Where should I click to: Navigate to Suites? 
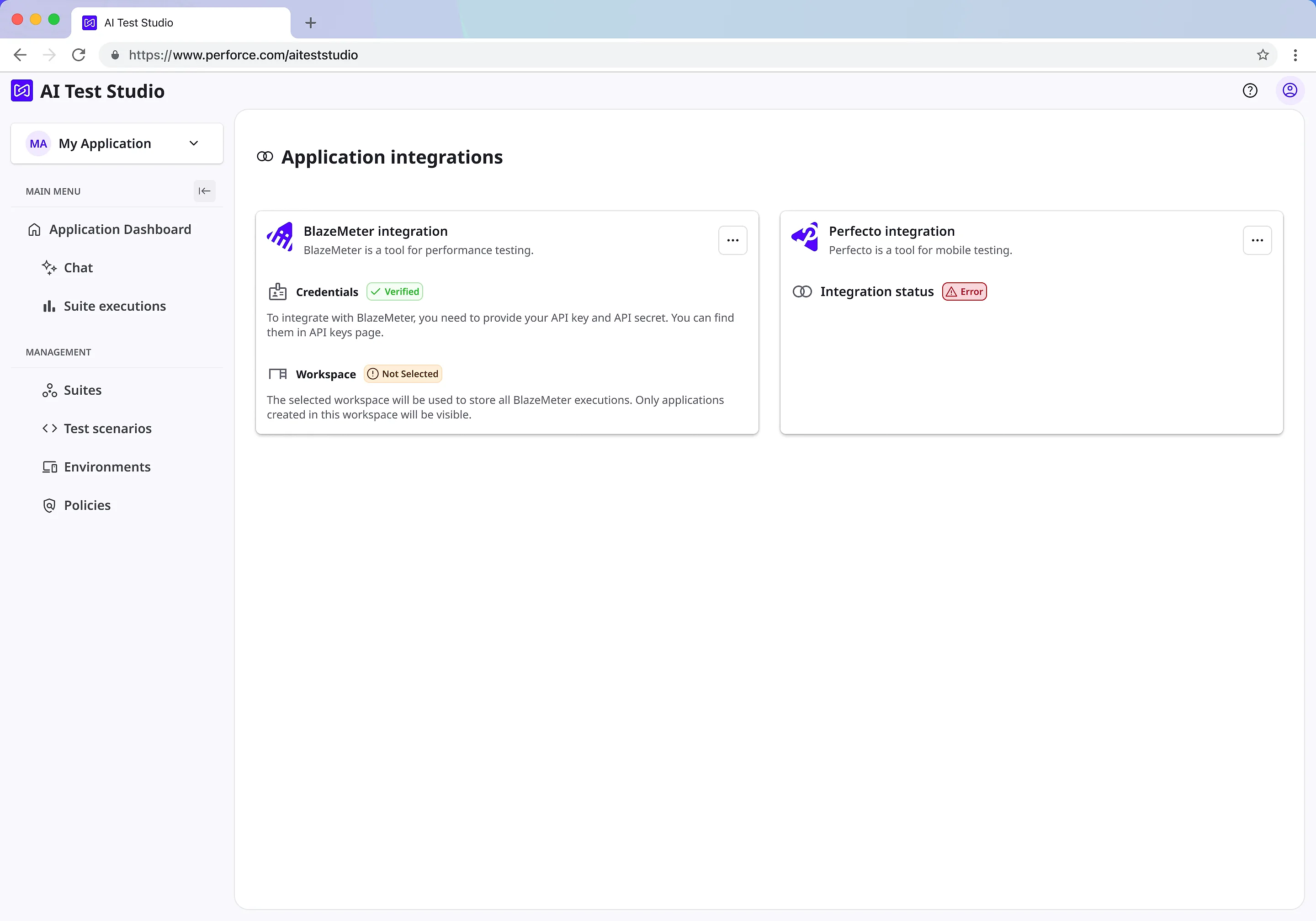[x=117, y=390]
